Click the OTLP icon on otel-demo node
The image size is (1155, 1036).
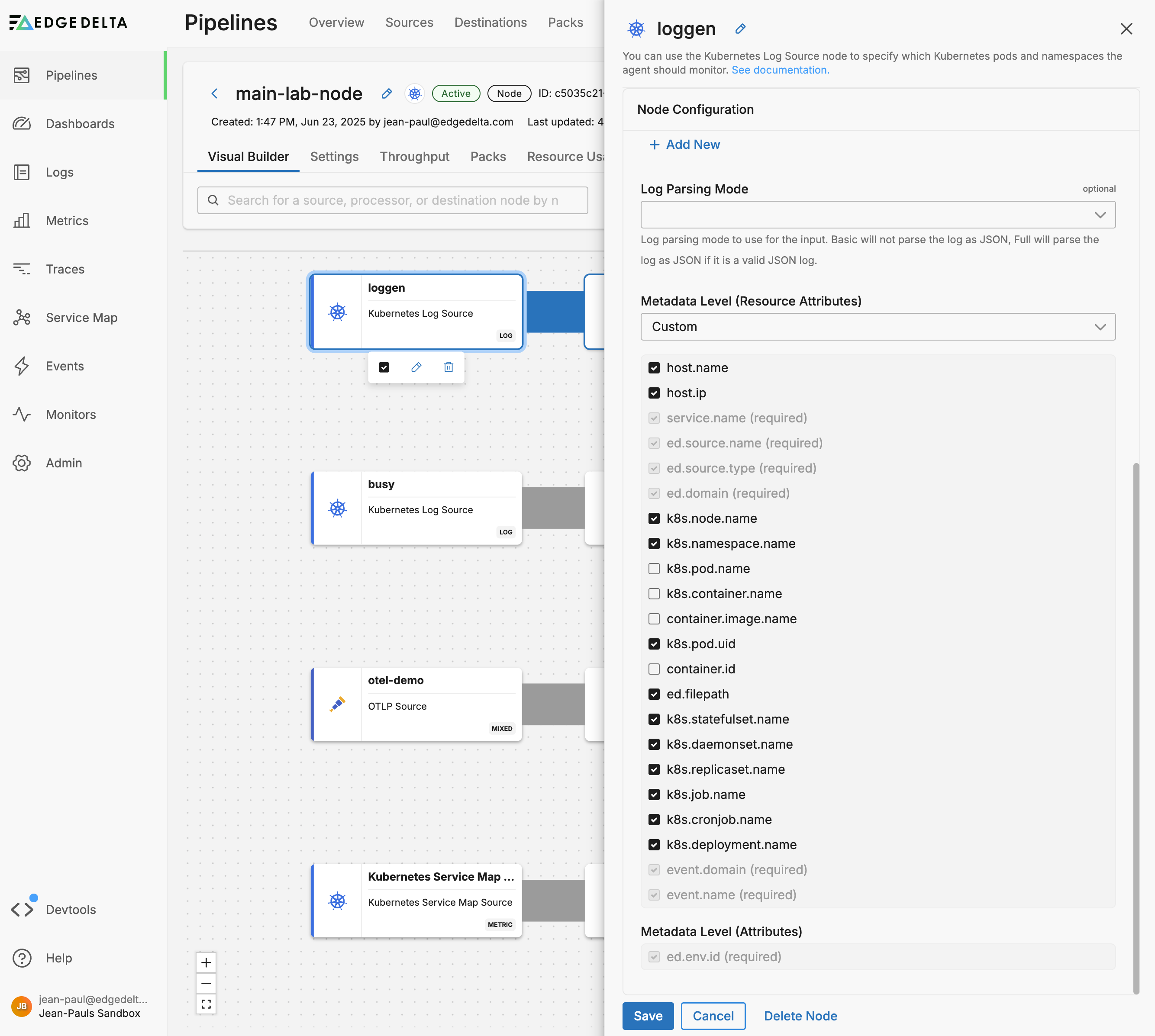click(x=338, y=704)
